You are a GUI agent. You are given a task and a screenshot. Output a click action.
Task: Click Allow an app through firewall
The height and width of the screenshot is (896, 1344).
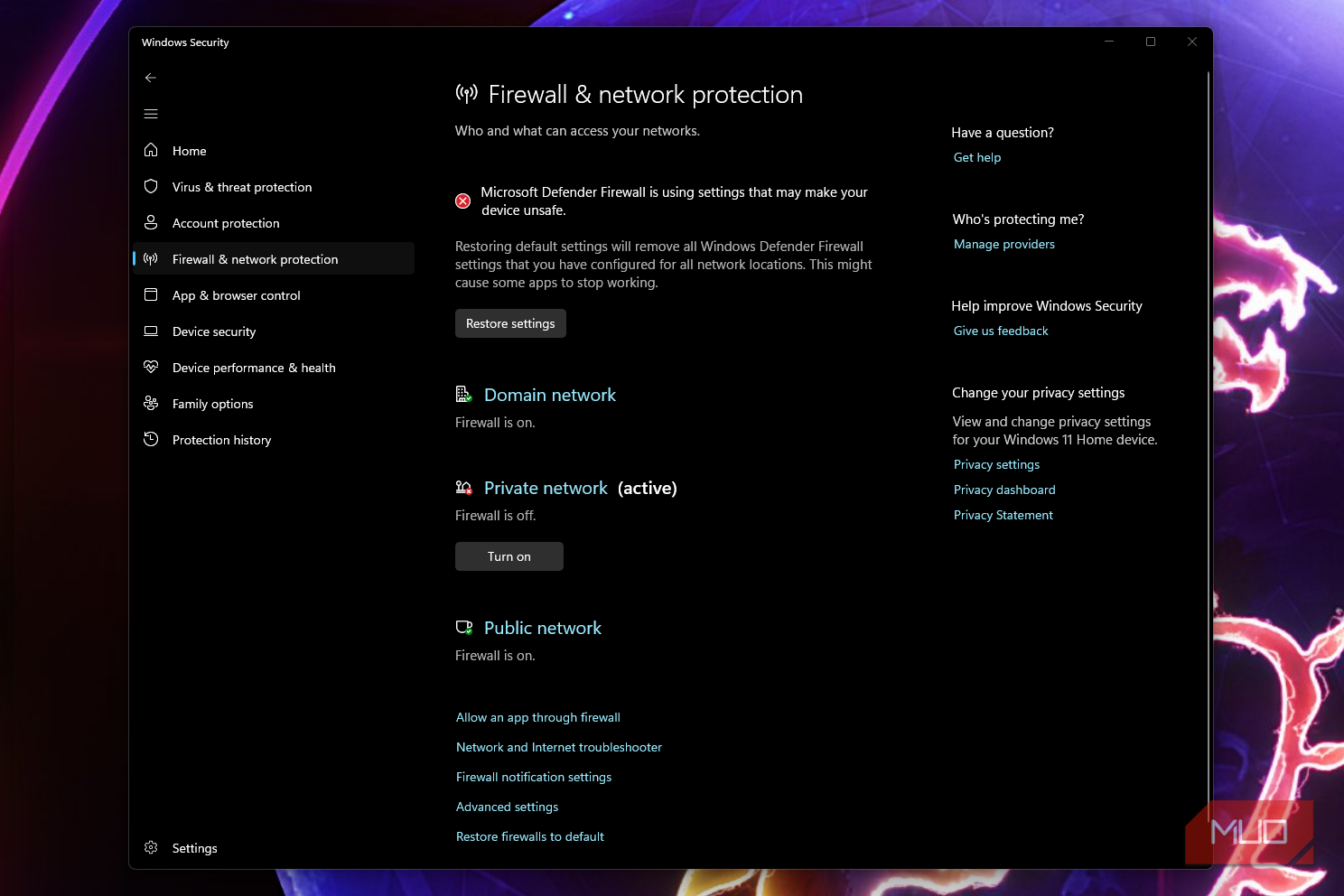538,717
